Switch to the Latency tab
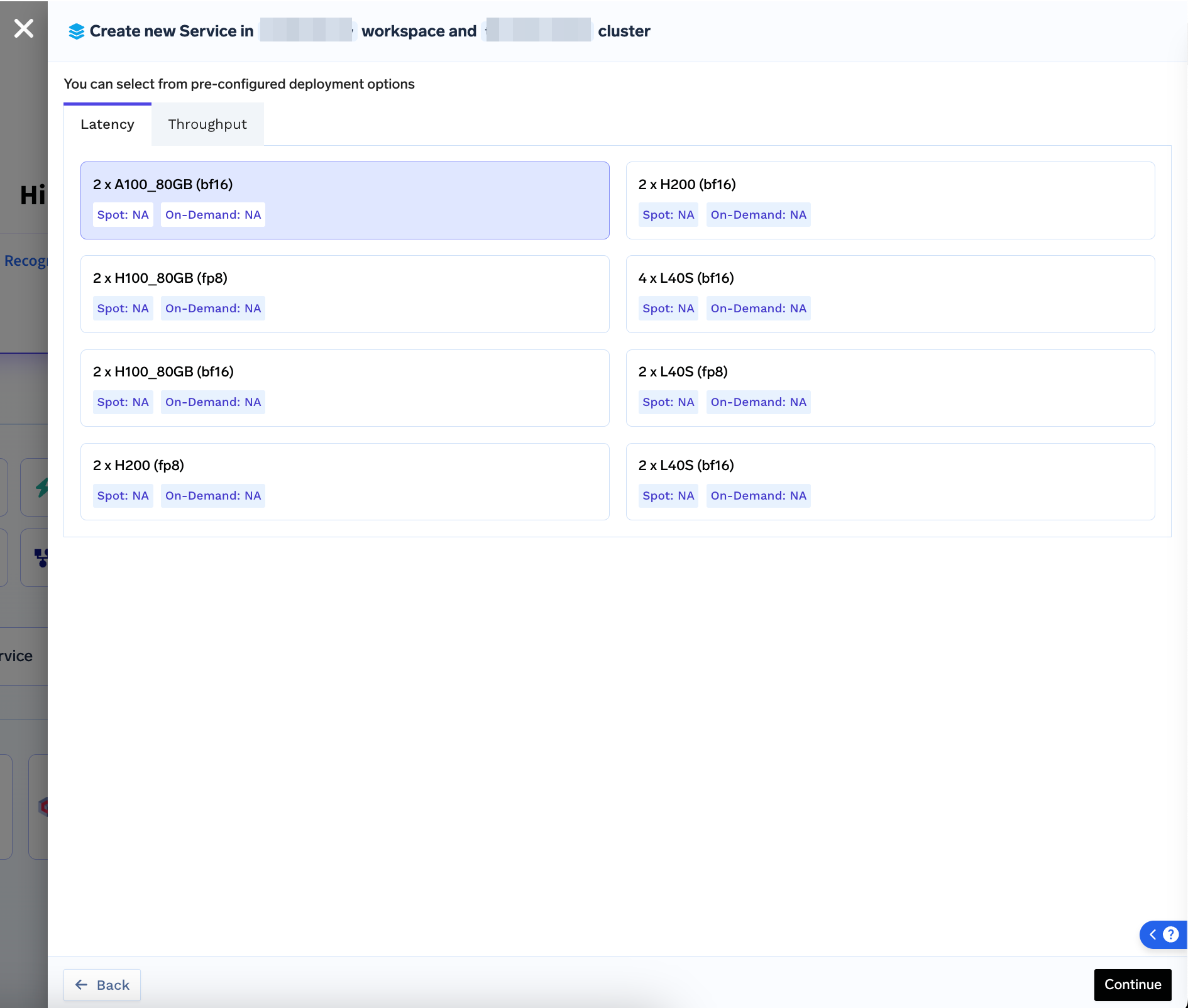Viewport: 1188px width, 1008px height. coord(107,124)
